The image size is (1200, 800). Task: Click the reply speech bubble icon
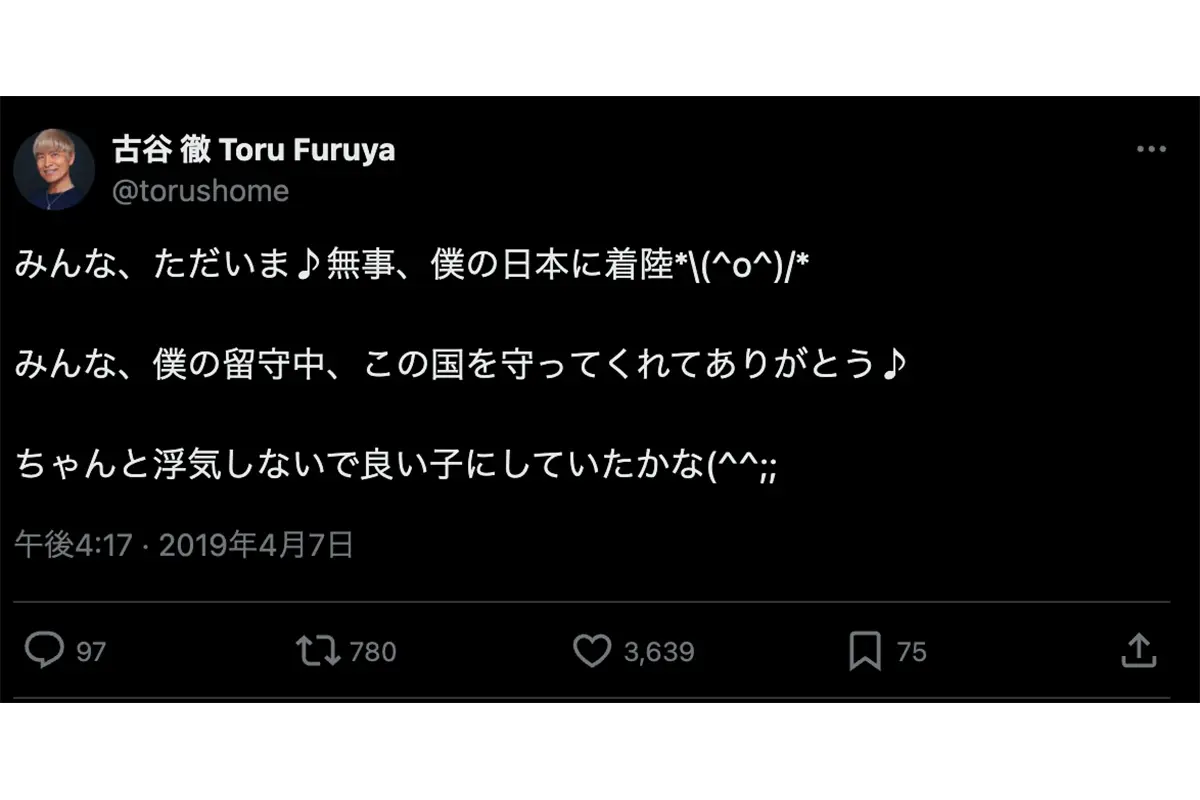(44, 651)
